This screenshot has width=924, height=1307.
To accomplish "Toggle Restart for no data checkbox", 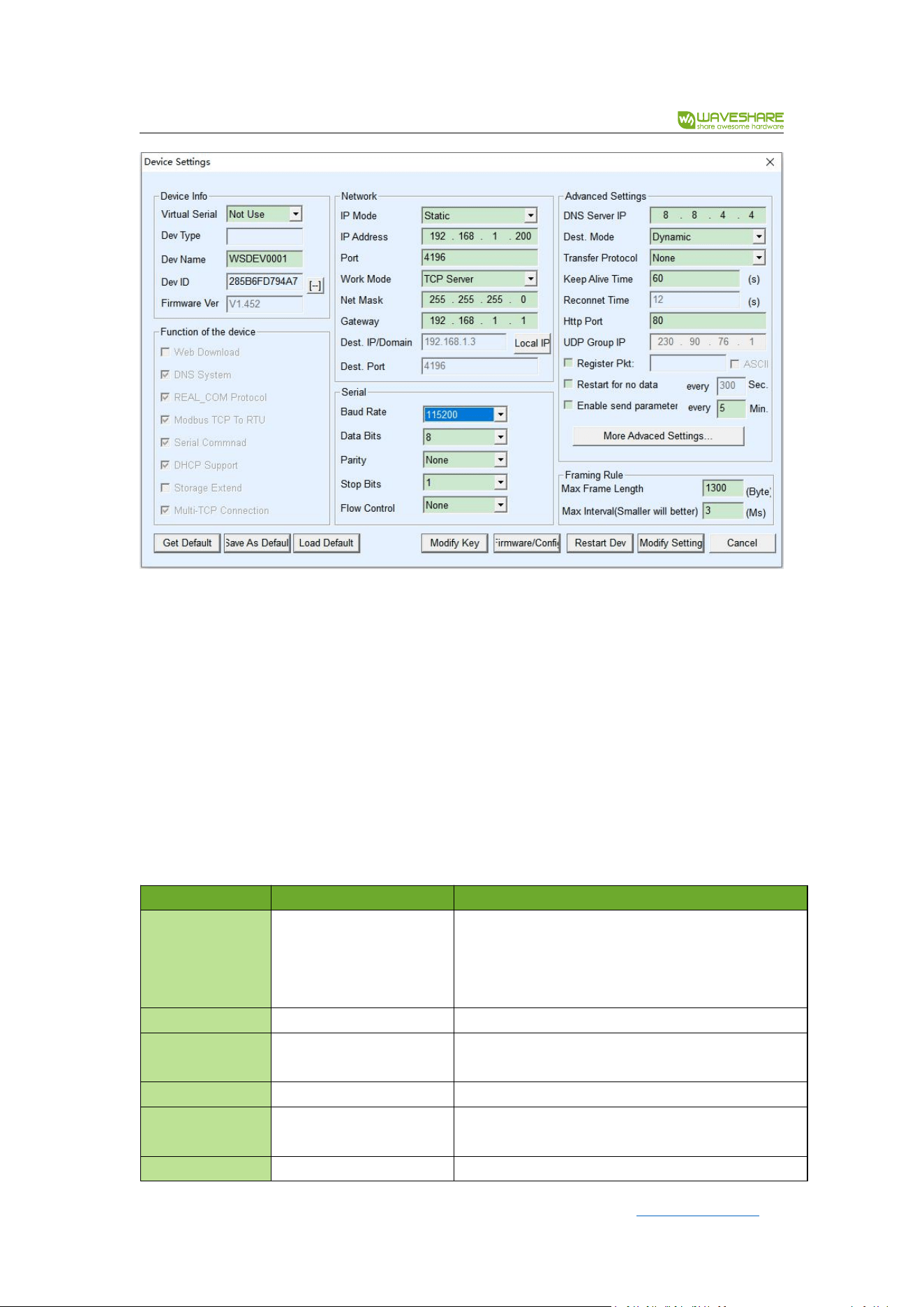I will 568,384.
